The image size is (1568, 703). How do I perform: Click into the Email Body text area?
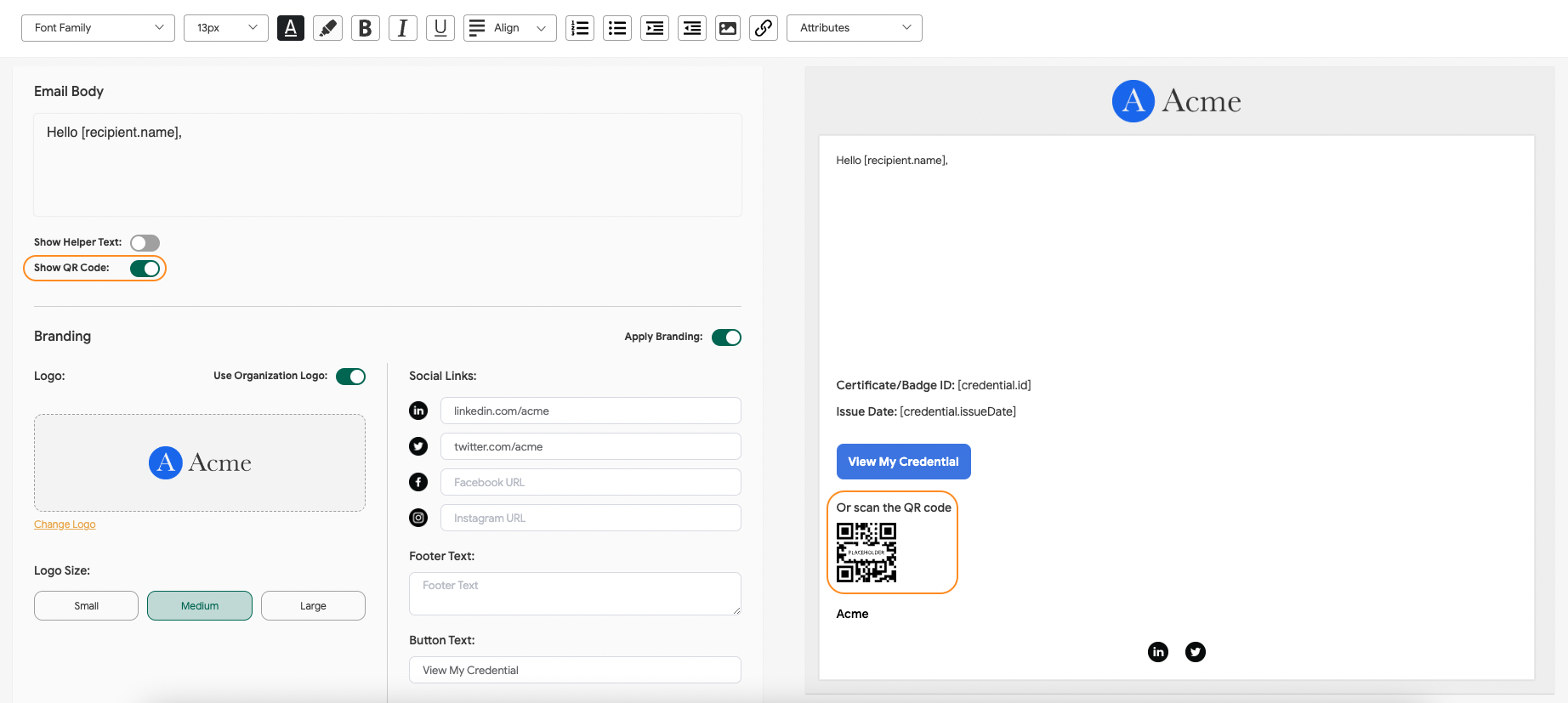pos(388,165)
